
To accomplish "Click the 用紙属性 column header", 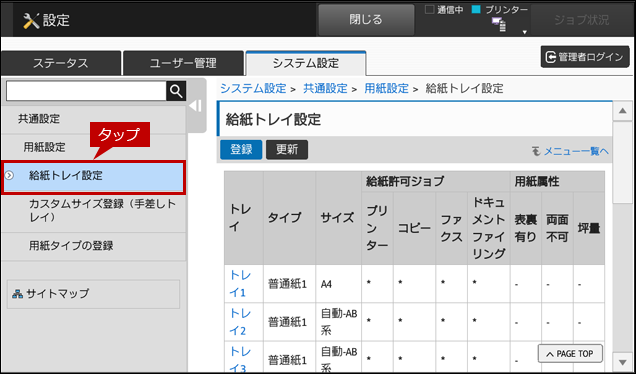I will coord(557,181).
